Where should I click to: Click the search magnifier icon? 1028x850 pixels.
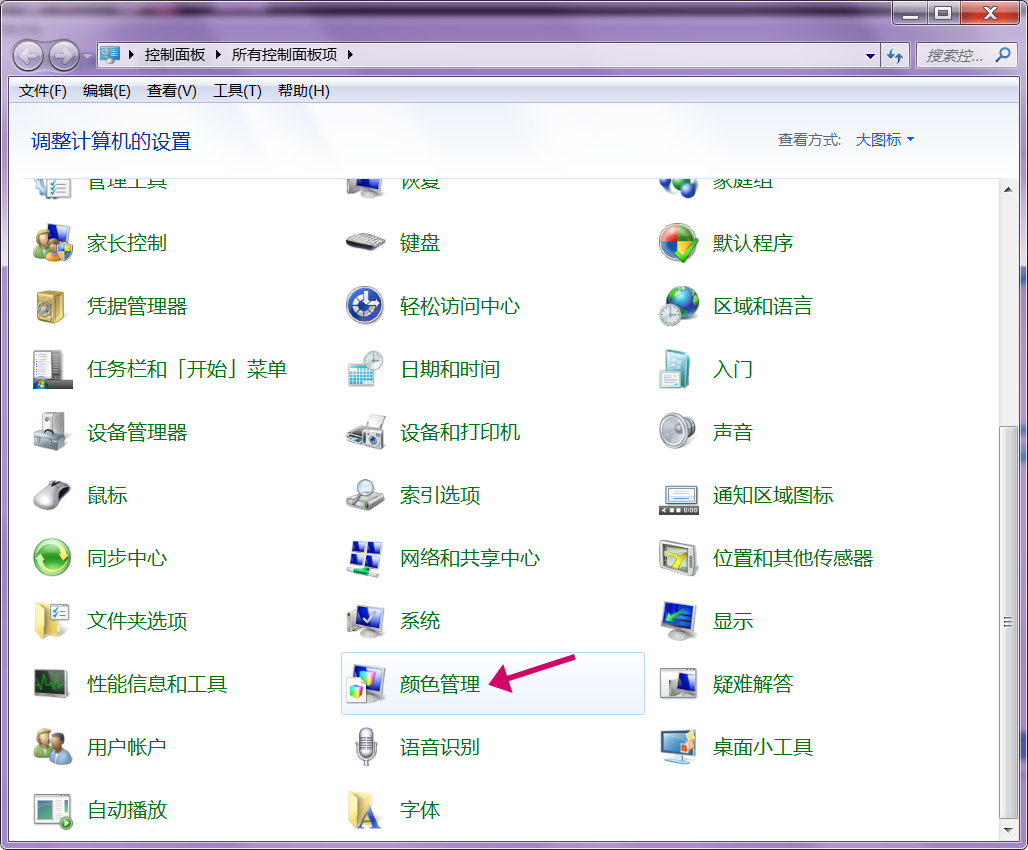pos(1003,55)
